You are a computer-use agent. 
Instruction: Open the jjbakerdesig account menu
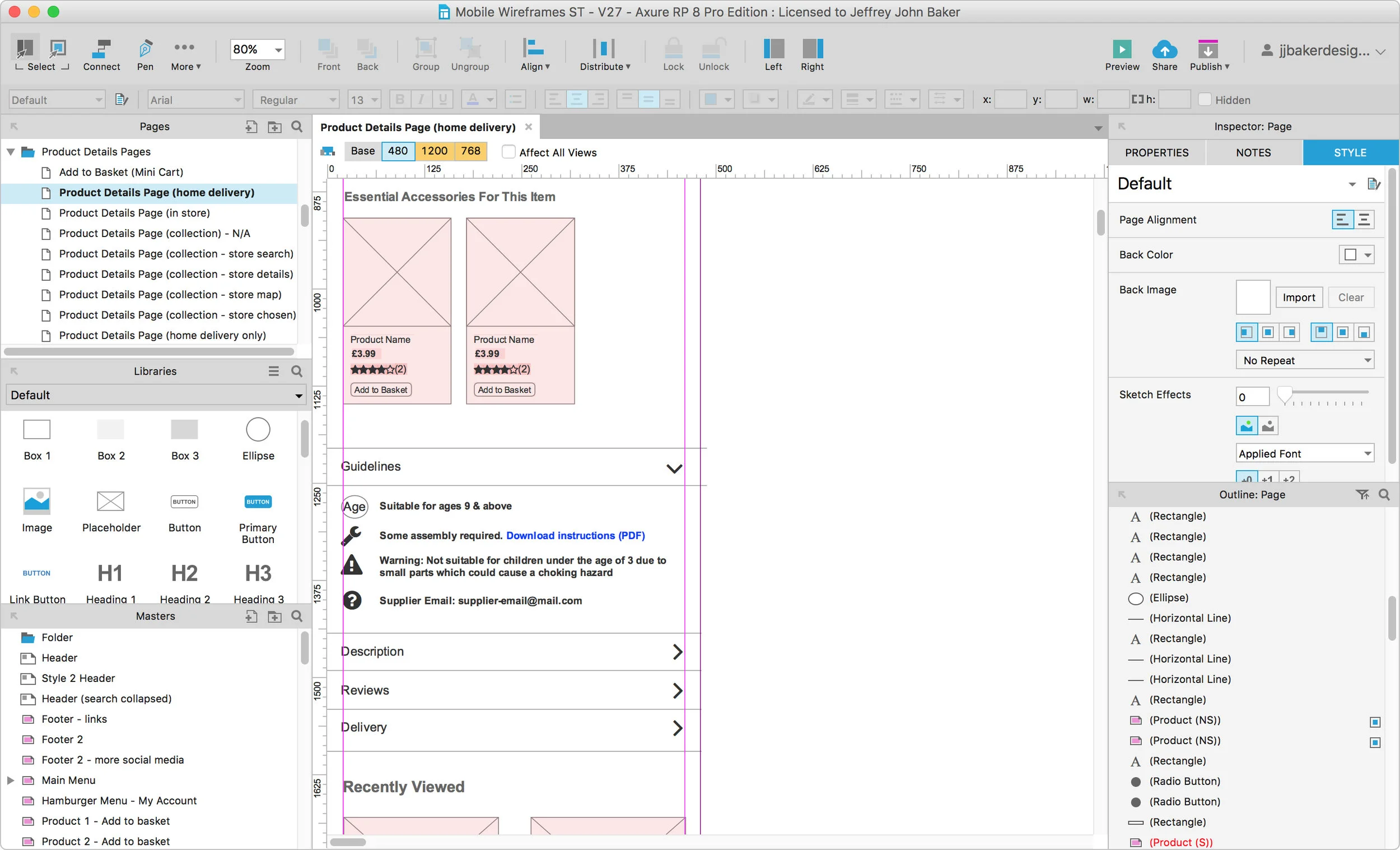pyautogui.click(x=1323, y=50)
